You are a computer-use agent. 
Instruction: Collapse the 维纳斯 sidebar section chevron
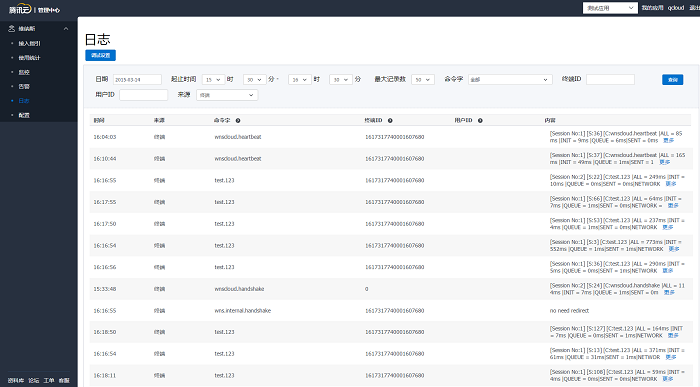click(66, 29)
